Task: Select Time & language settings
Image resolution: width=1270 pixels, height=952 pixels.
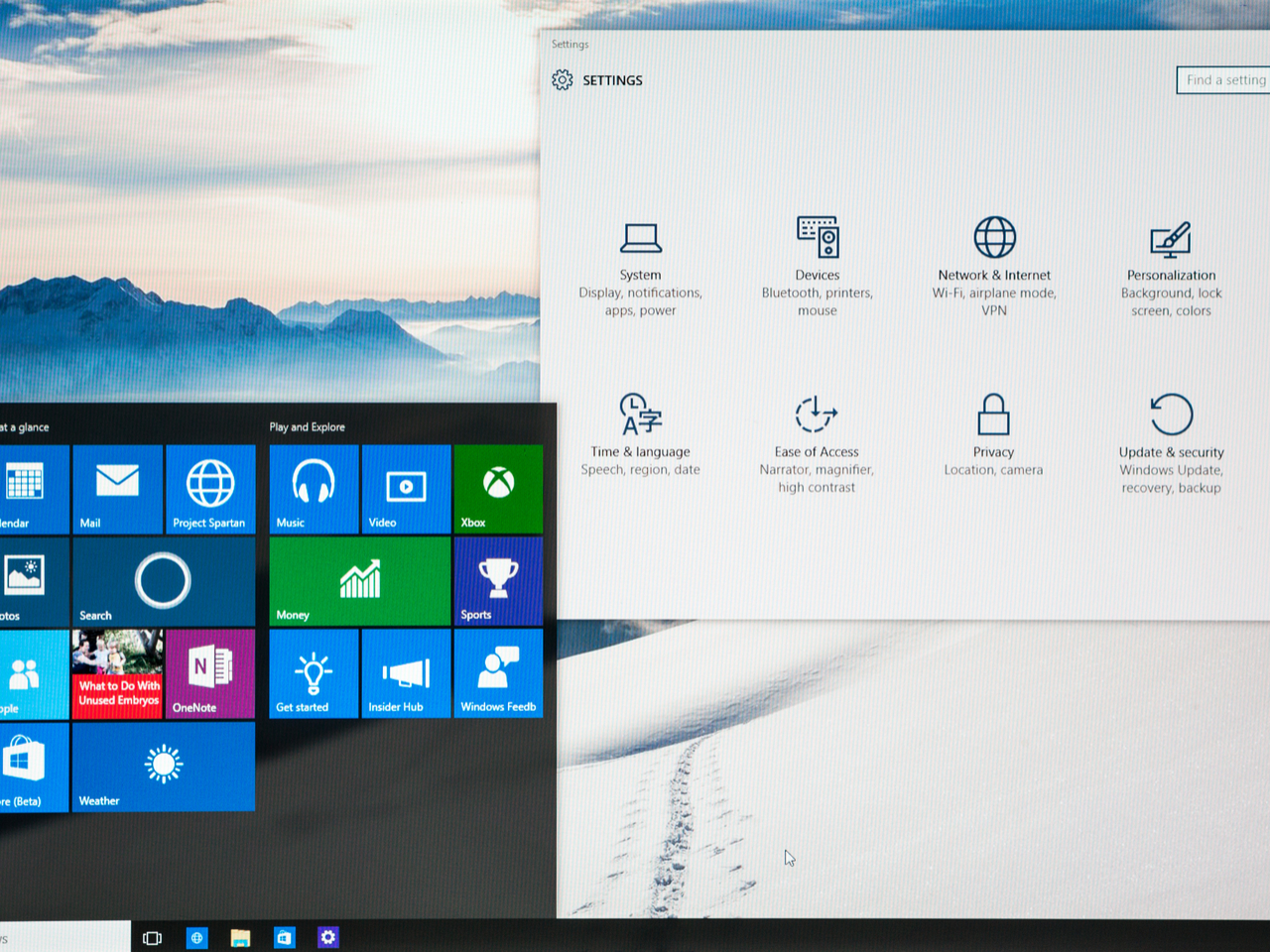Action: tap(640, 434)
